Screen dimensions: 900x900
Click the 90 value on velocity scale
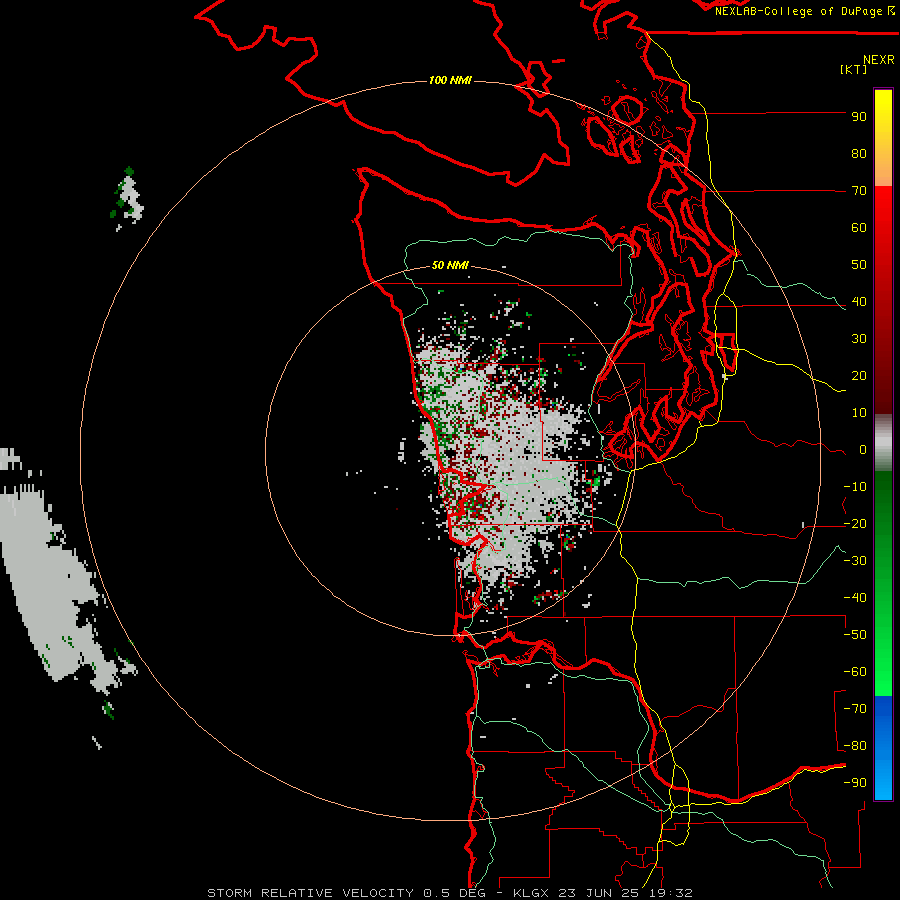point(859,117)
